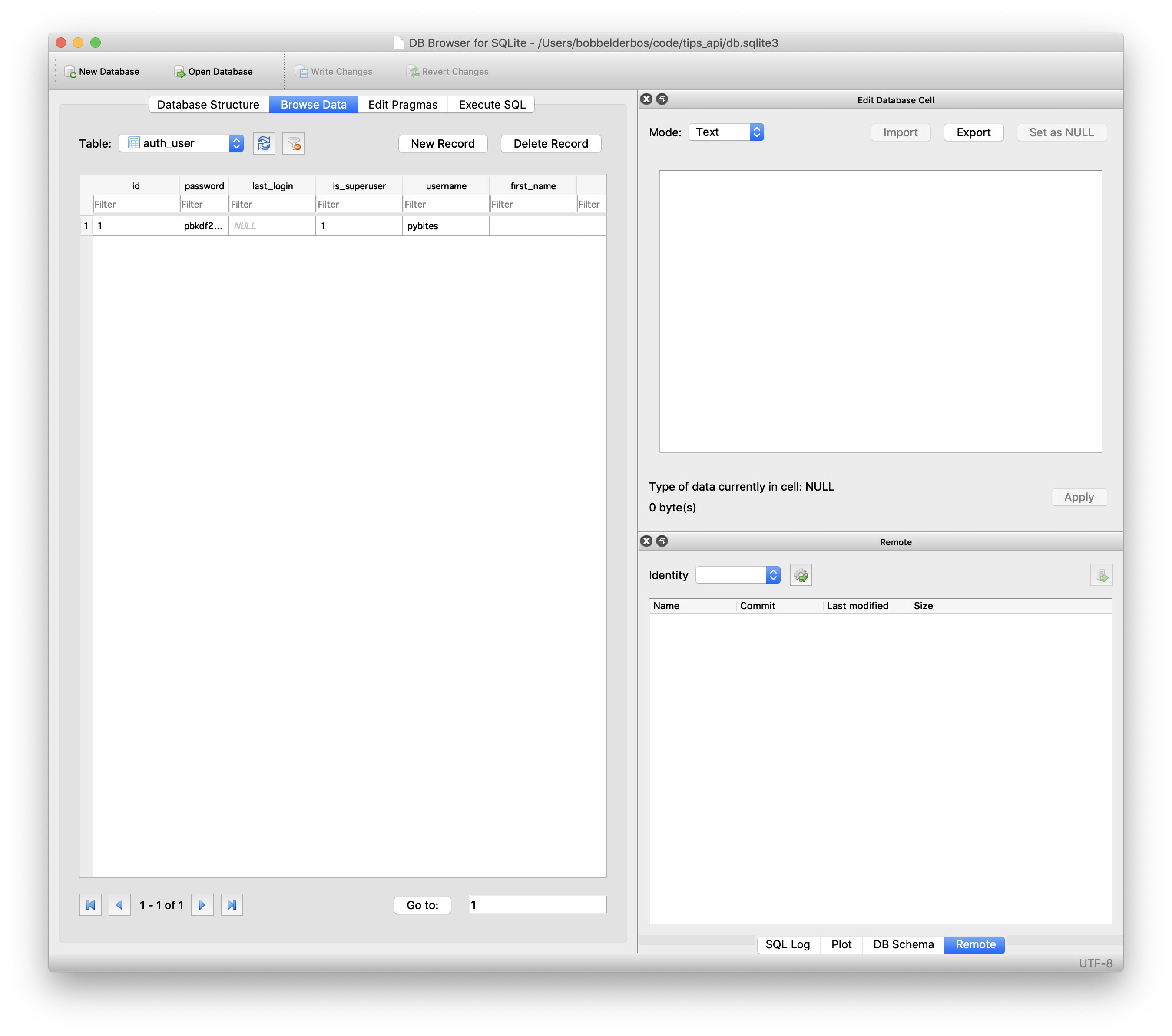Click New Database in the toolbar

pos(102,72)
